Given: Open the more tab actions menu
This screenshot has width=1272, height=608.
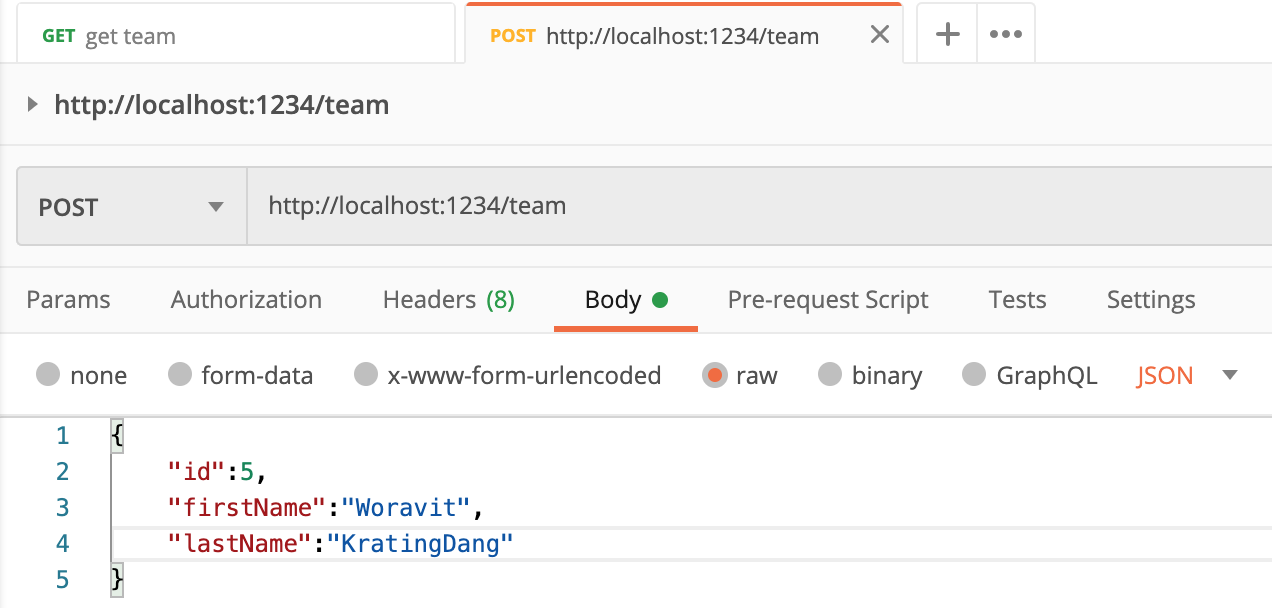Looking at the screenshot, I should (1005, 33).
